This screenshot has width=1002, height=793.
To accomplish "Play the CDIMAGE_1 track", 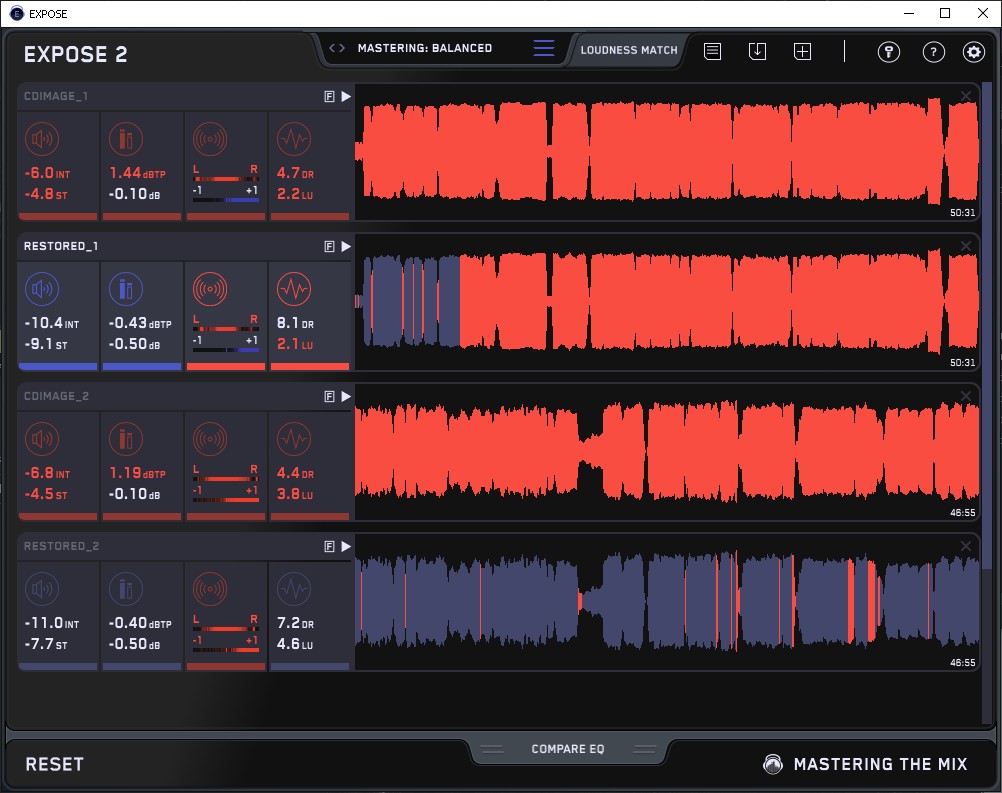I will (346, 96).
